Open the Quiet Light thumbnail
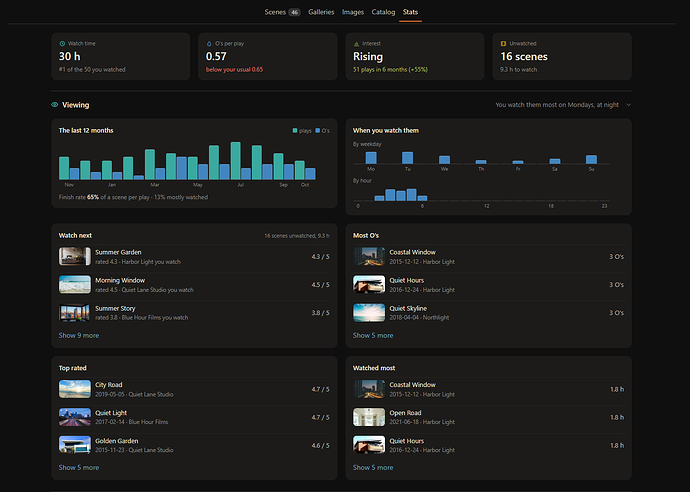Viewport: 690px width, 492px height. pyautogui.click(x=75, y=417)
